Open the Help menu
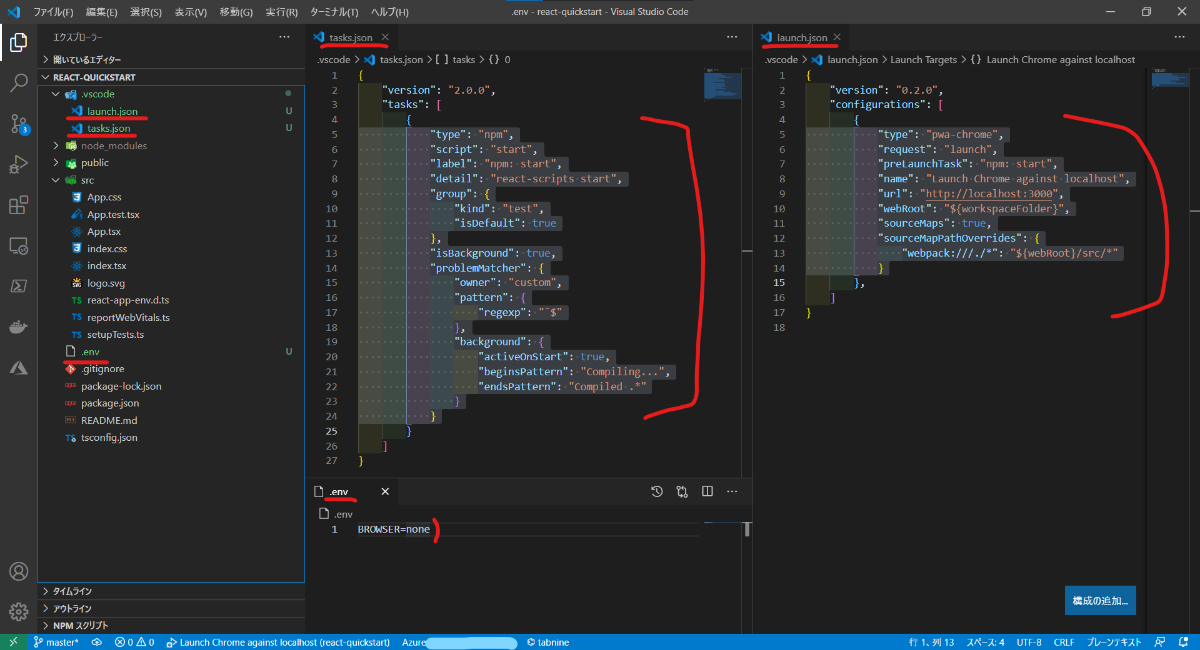1200x650 pixels. click(389, 12)
